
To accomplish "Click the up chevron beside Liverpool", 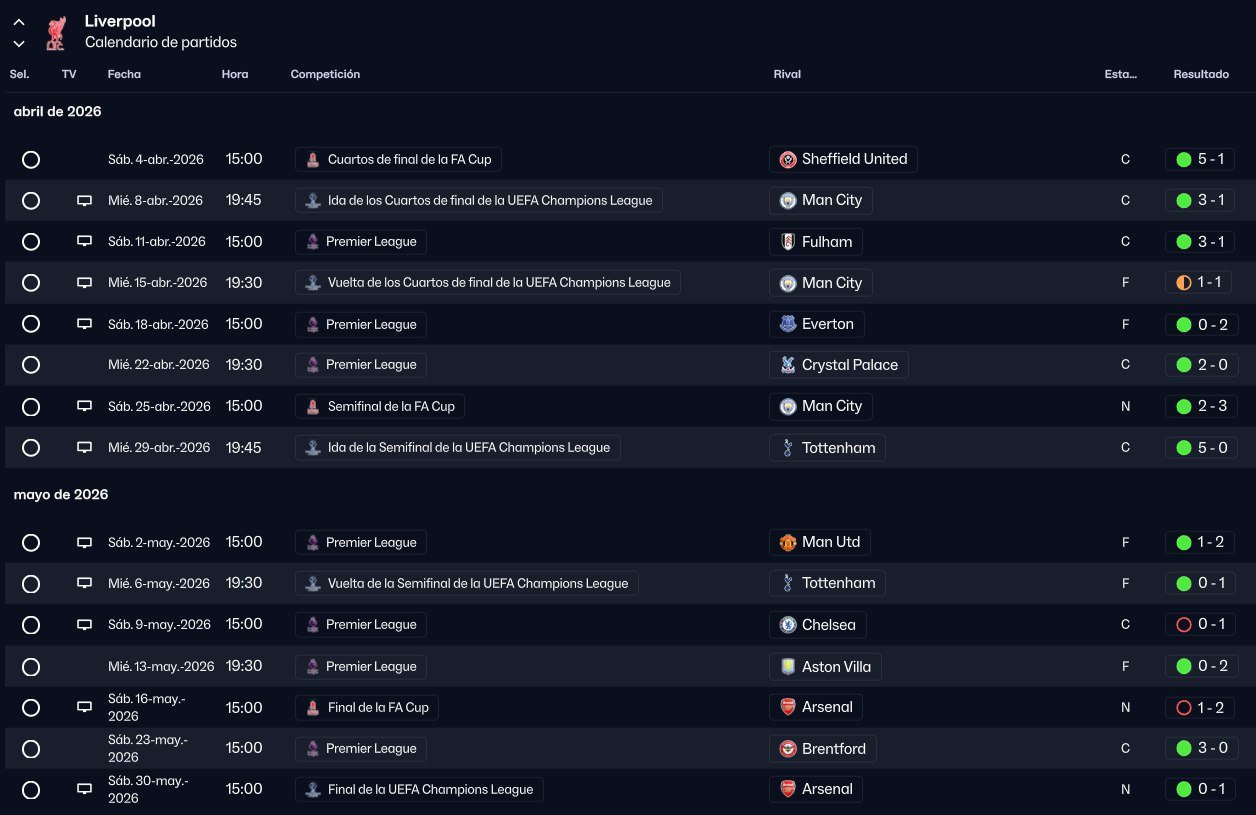I will [x=19, y=22].
